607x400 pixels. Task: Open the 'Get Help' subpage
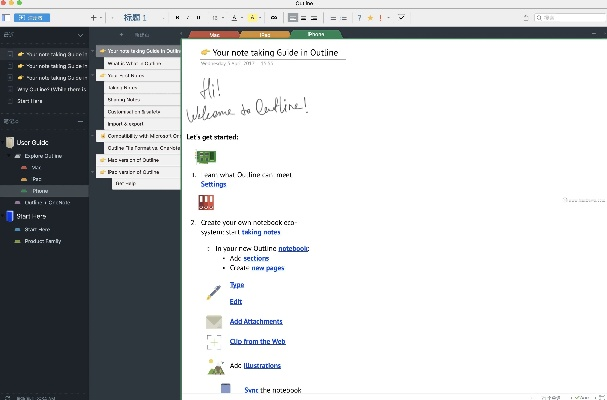[x=146, y=184]
